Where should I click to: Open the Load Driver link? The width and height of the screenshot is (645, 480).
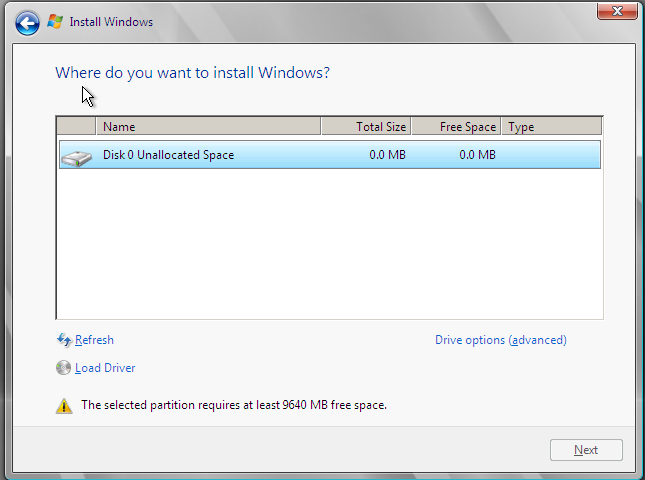[105, 368]
